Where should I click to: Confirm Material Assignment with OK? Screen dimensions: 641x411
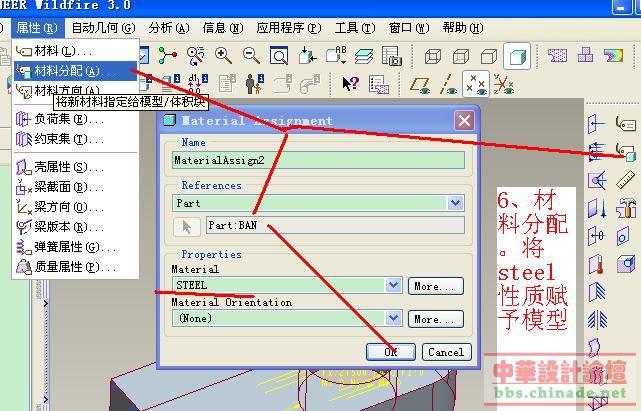390,352
